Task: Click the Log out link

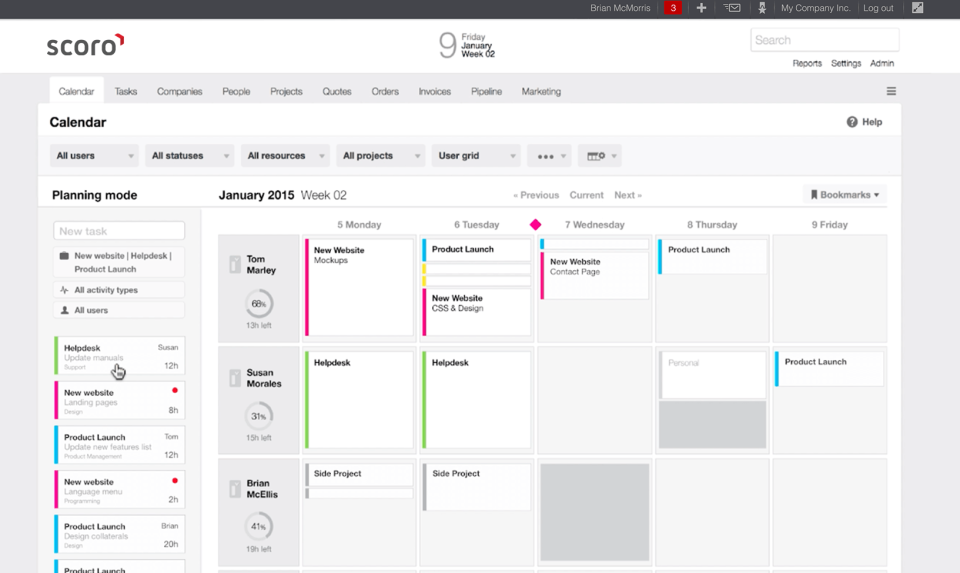Action: tap(878, 8)
